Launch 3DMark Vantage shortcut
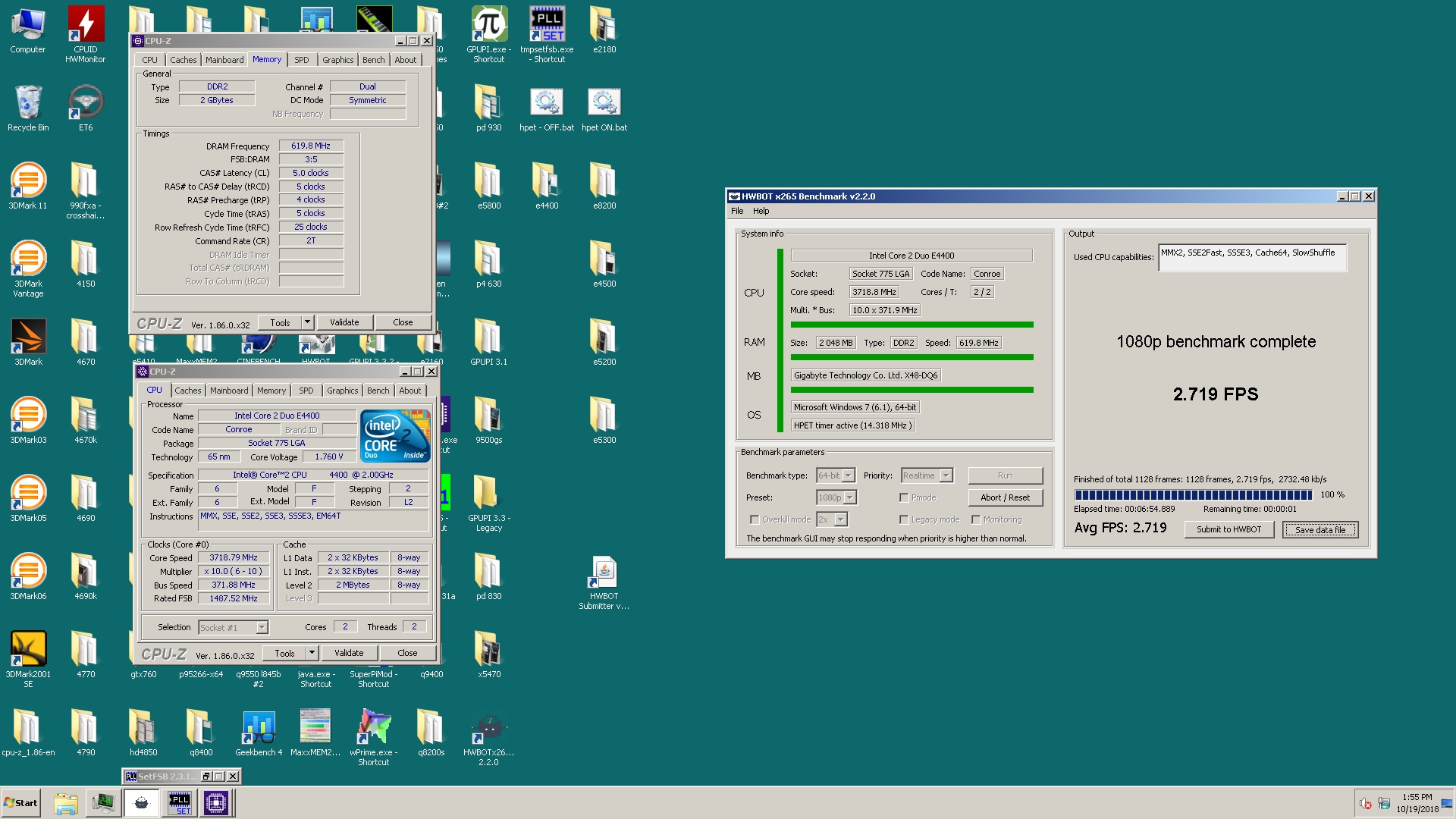 pos(28,268)
